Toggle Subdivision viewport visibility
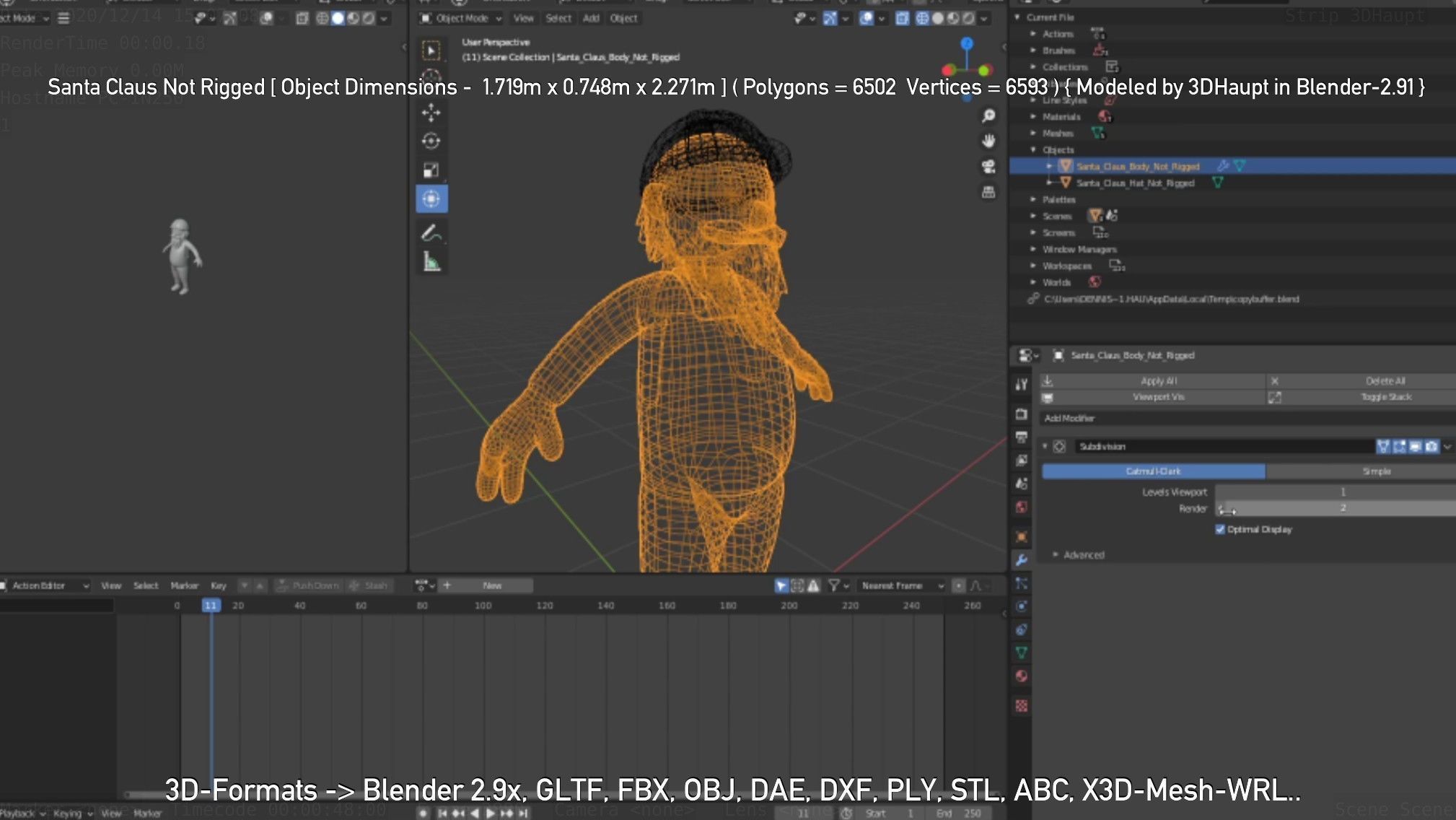Screen dimensions: 1456x820 (1415, 447)
